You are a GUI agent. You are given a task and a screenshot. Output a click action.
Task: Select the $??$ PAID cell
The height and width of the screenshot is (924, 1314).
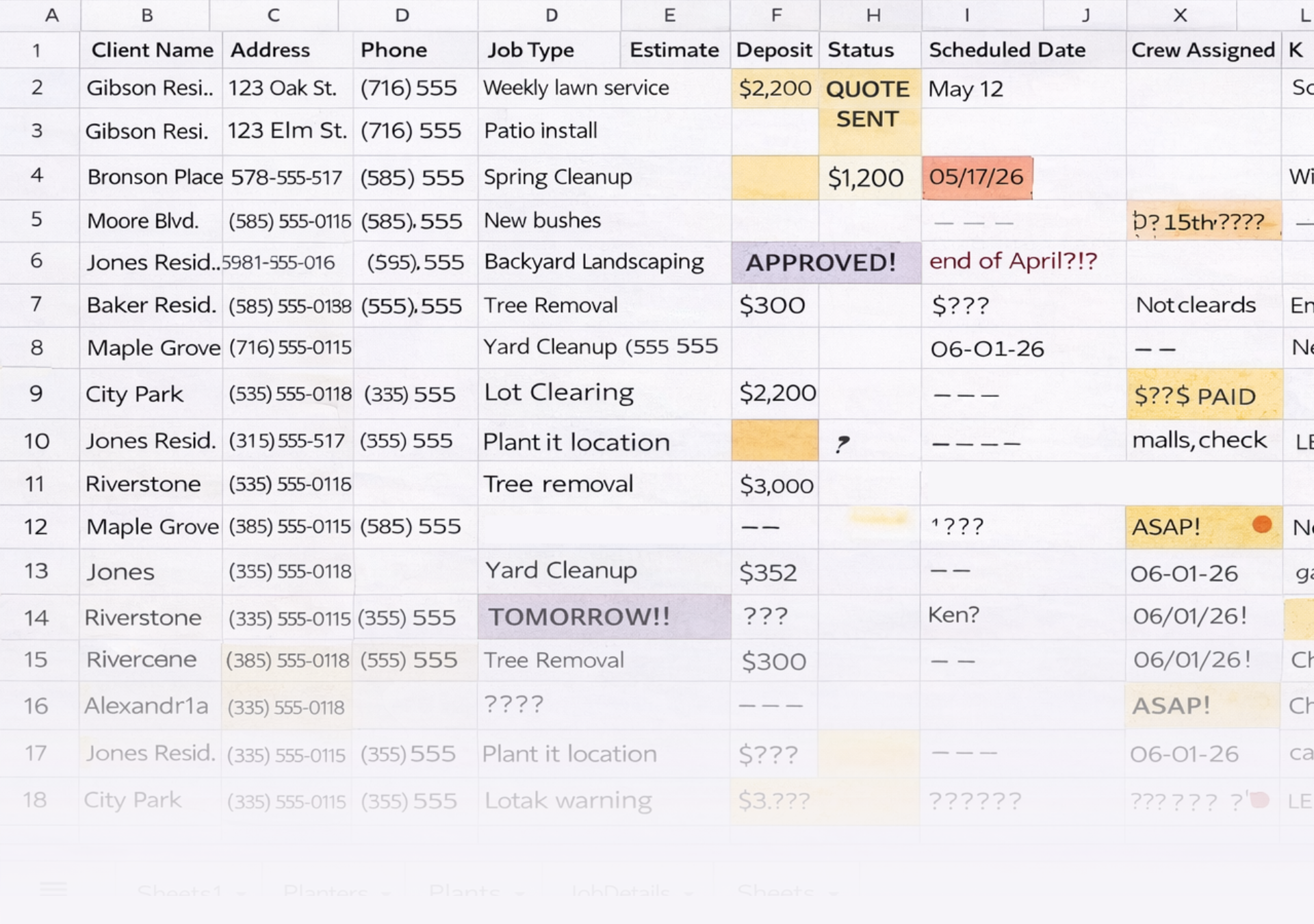tap(1202, 396)
